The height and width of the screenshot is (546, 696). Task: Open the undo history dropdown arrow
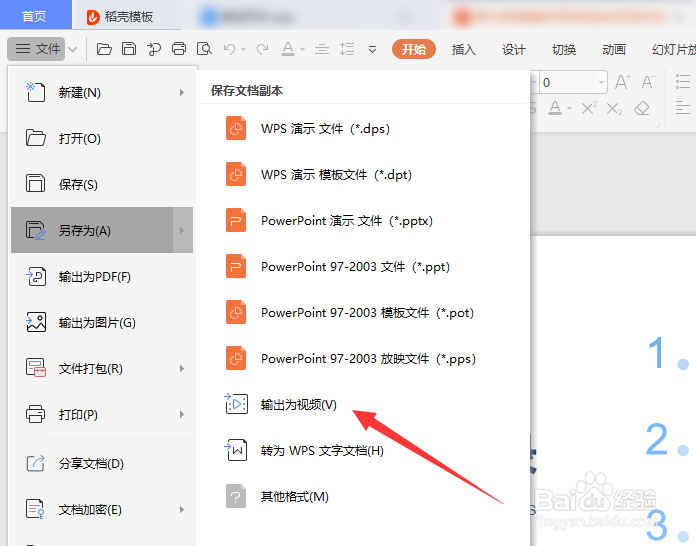(244, 49)
